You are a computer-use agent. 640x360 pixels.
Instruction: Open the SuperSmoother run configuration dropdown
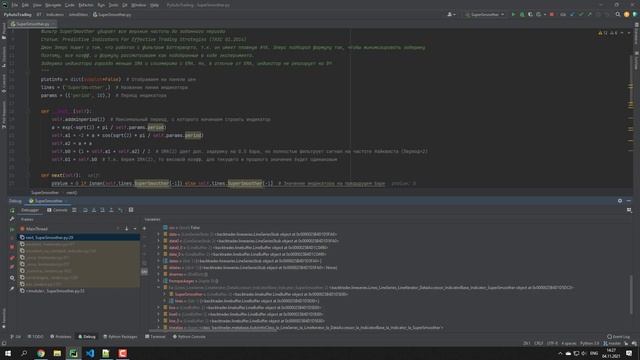484,14
